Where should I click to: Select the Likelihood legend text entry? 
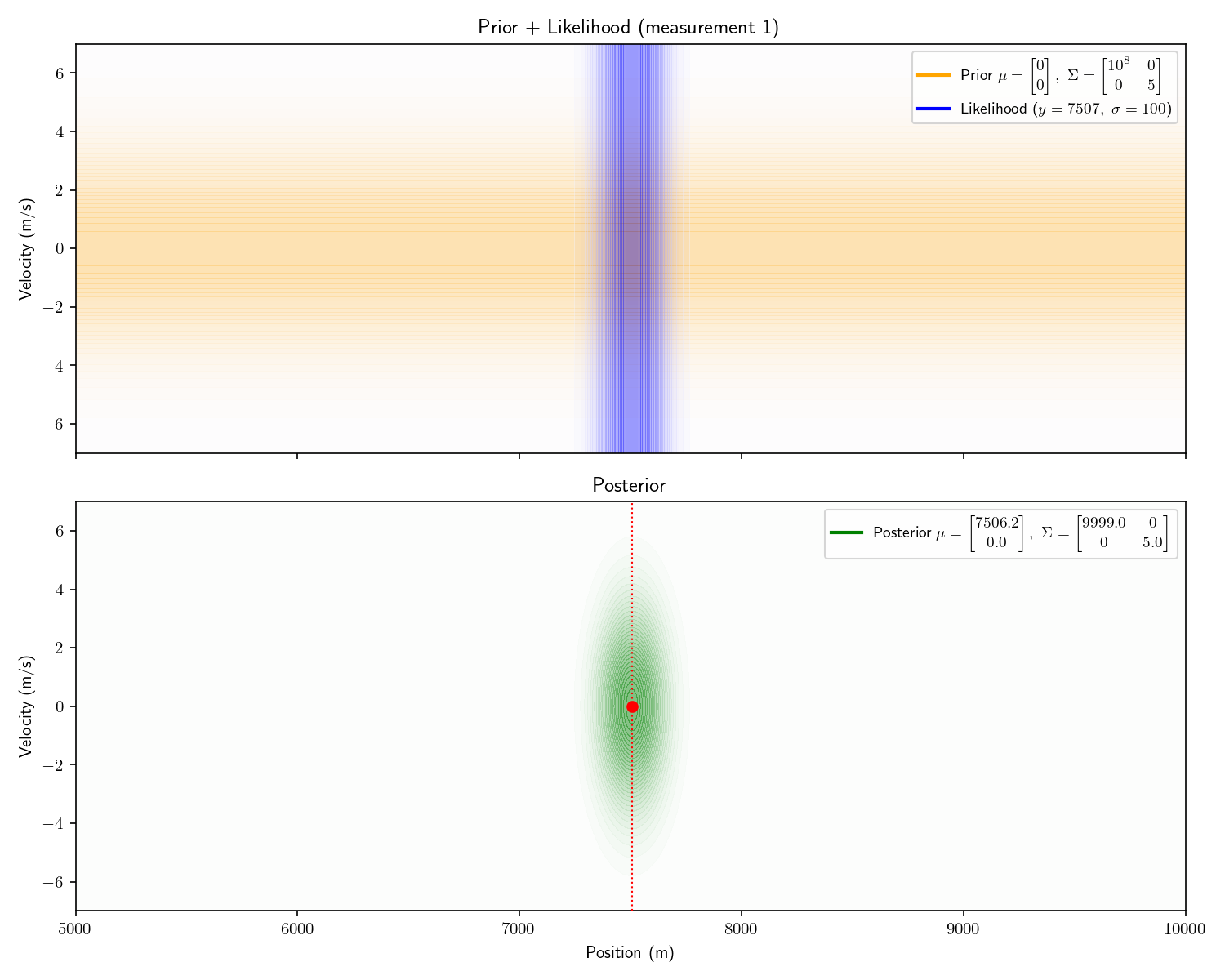point(1066,109)
